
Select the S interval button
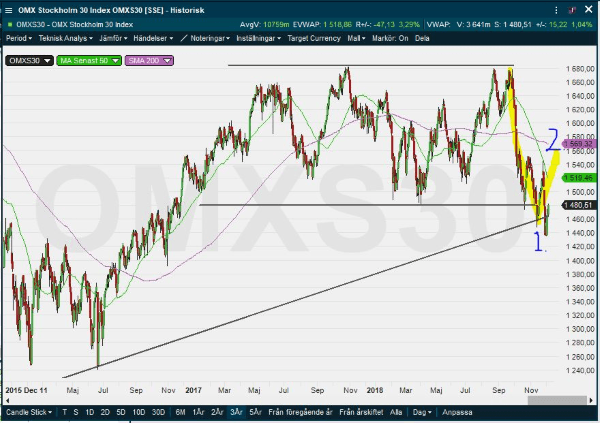[x=76, y=412]
